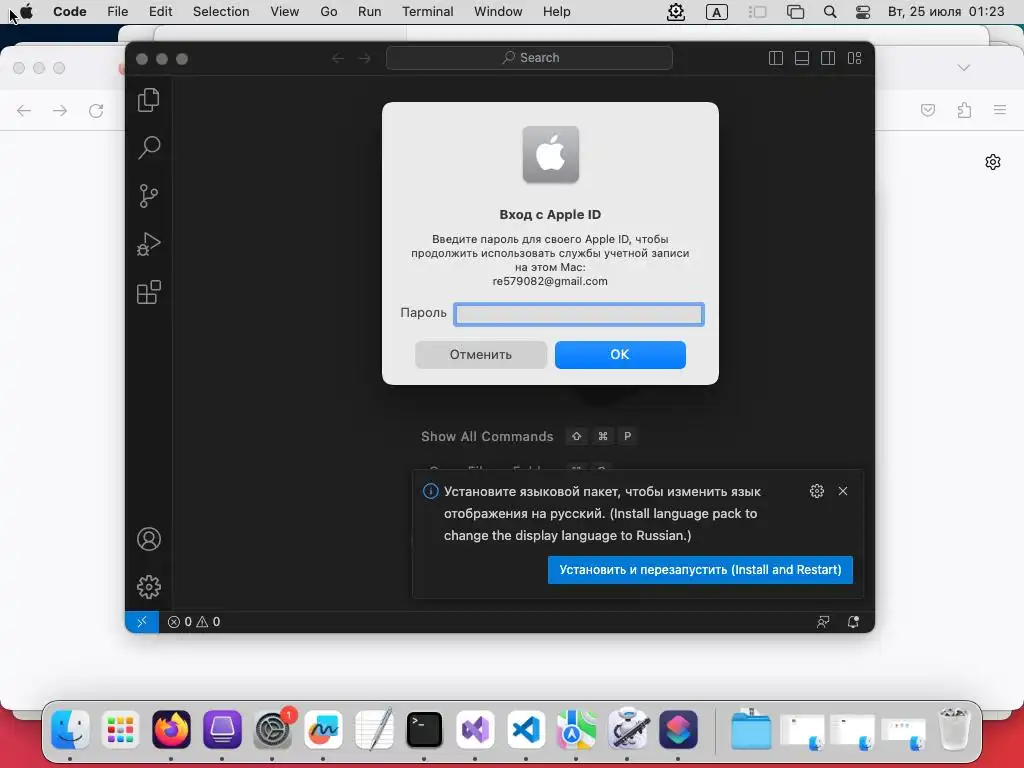Open Firefox from the Dock

[171, 729]
